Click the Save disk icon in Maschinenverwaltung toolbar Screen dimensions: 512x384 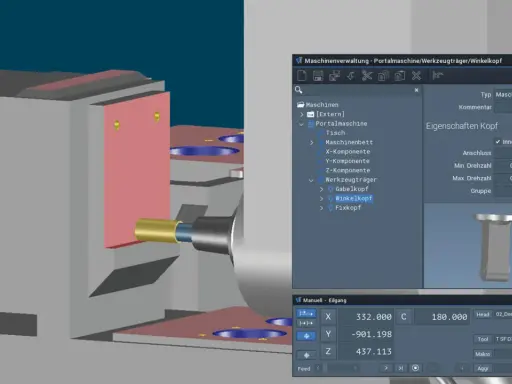[x=318, y=76]
